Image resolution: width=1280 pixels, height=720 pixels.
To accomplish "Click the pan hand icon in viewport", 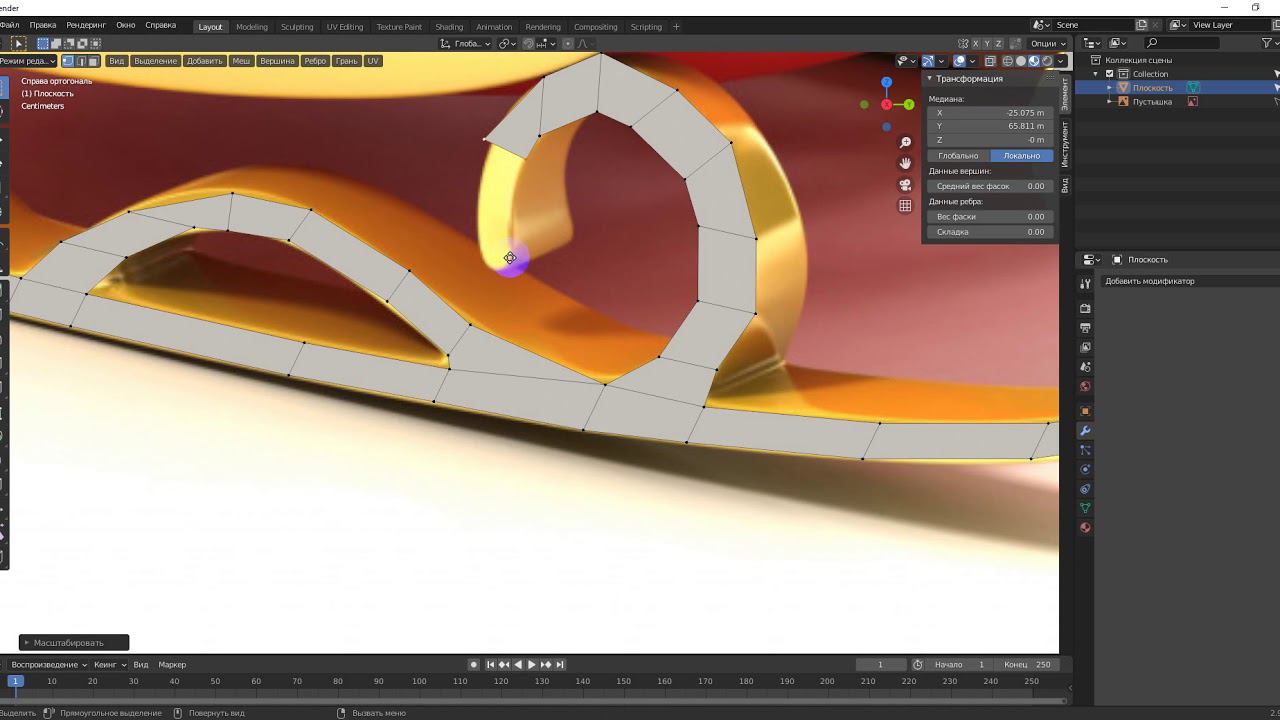I will (905, 164).
